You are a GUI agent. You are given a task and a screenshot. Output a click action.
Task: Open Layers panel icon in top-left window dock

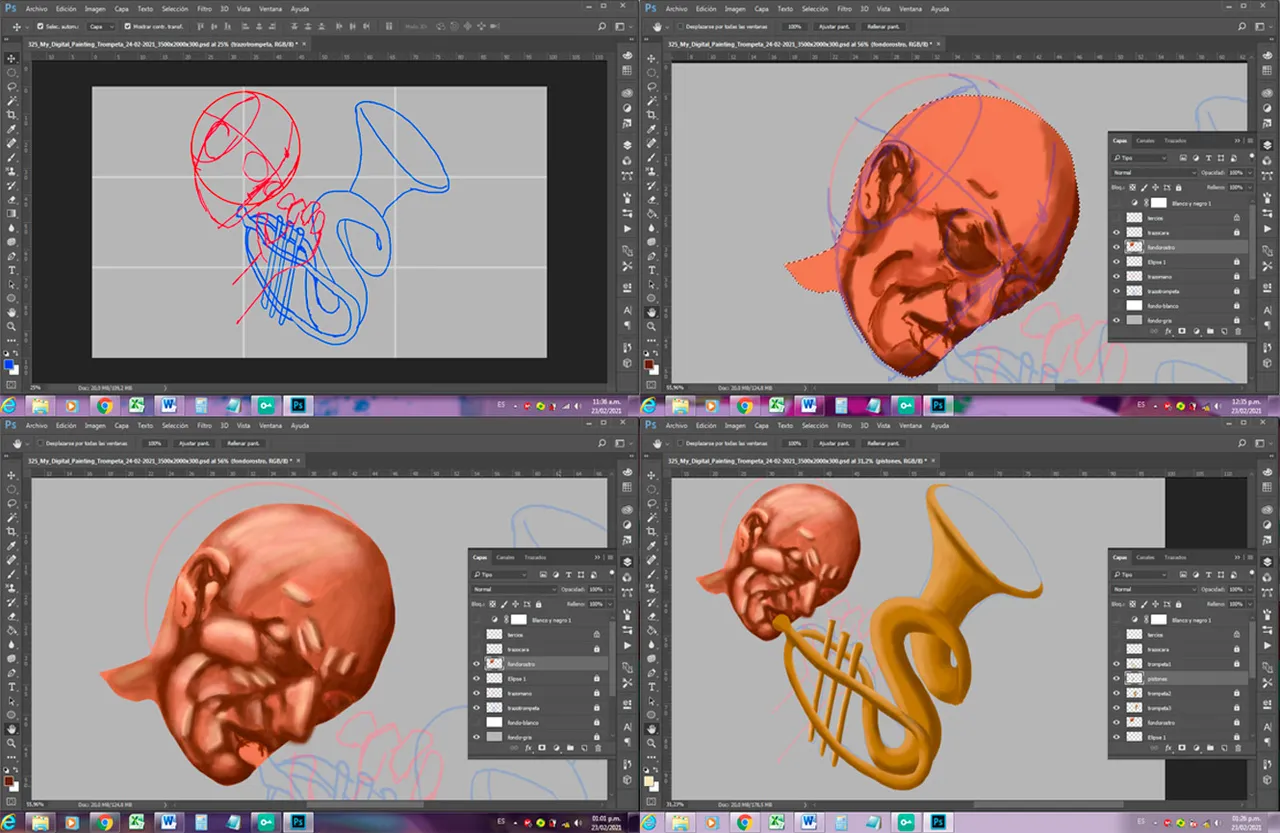click(626, 144)
